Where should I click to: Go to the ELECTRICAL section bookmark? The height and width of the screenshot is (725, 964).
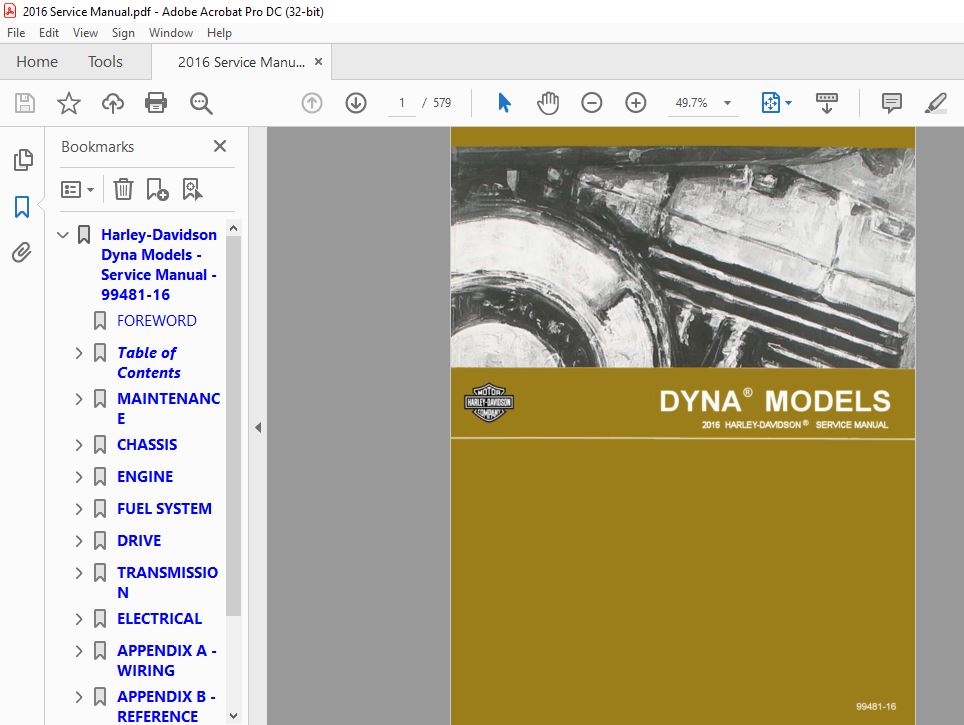159,619
